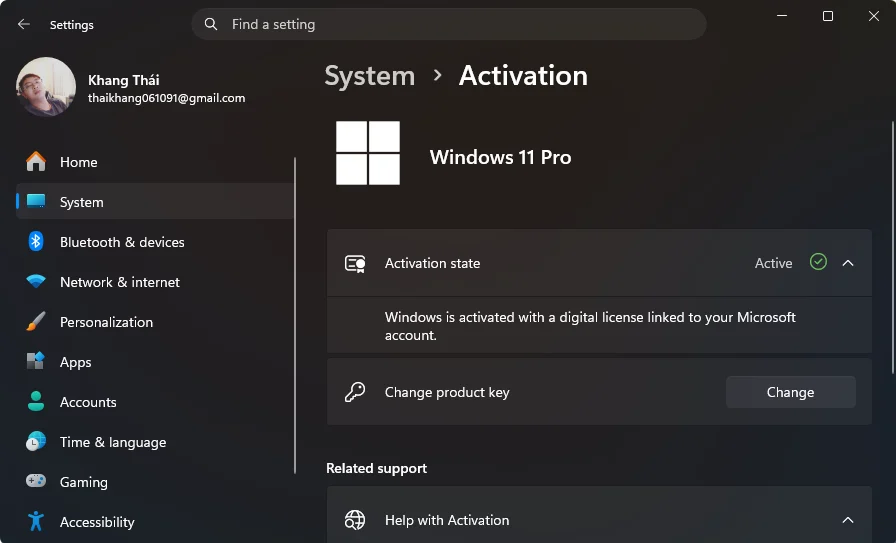Click the Time & language globe-clock icon
896x543 pixels.
pyautogui.click(x=35, y=441)
